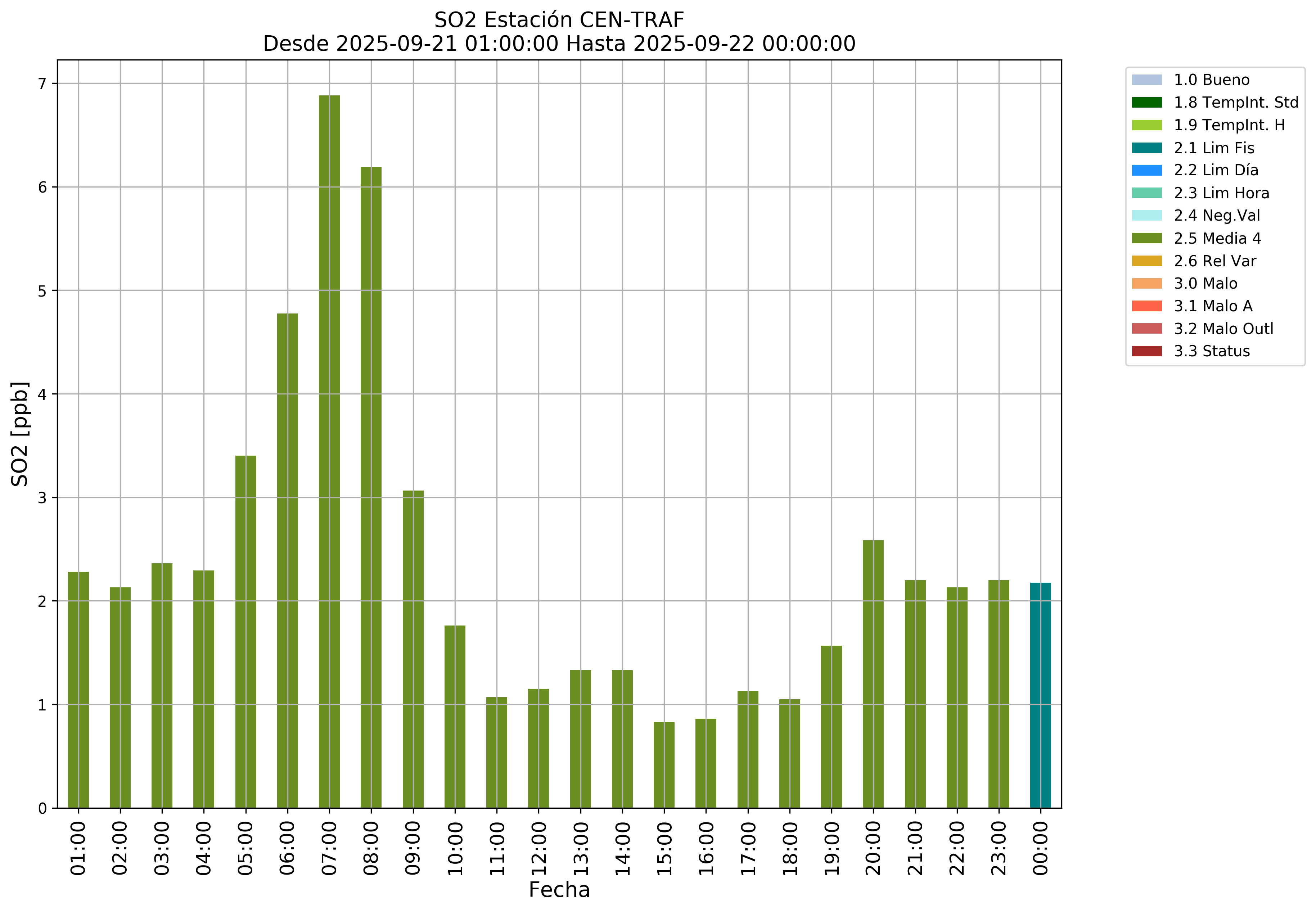
Task: Click the chart title SO2 Estación CEN-TRAF
Action: pyautogui.click(x=559, y=20)
